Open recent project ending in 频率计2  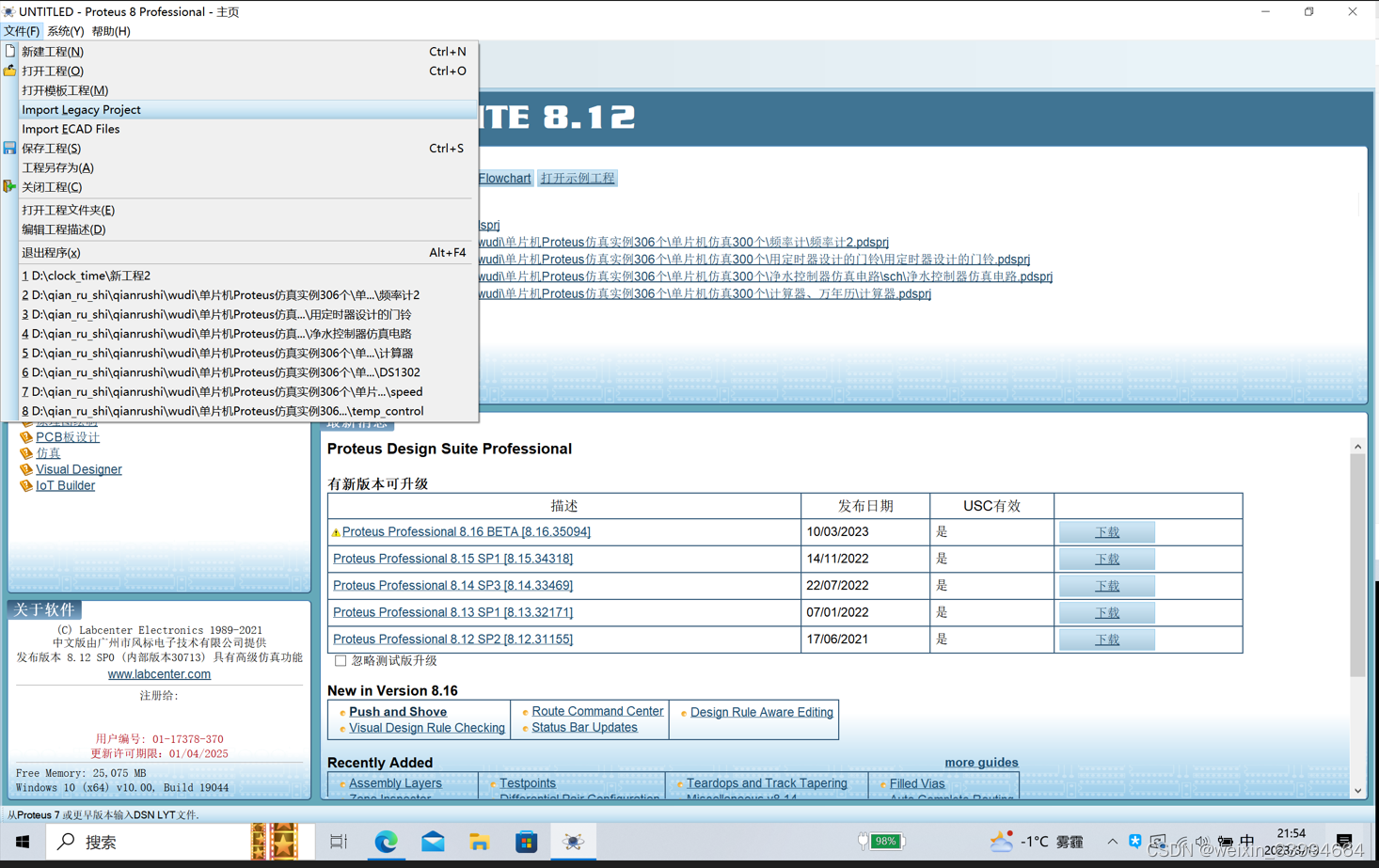247,295
